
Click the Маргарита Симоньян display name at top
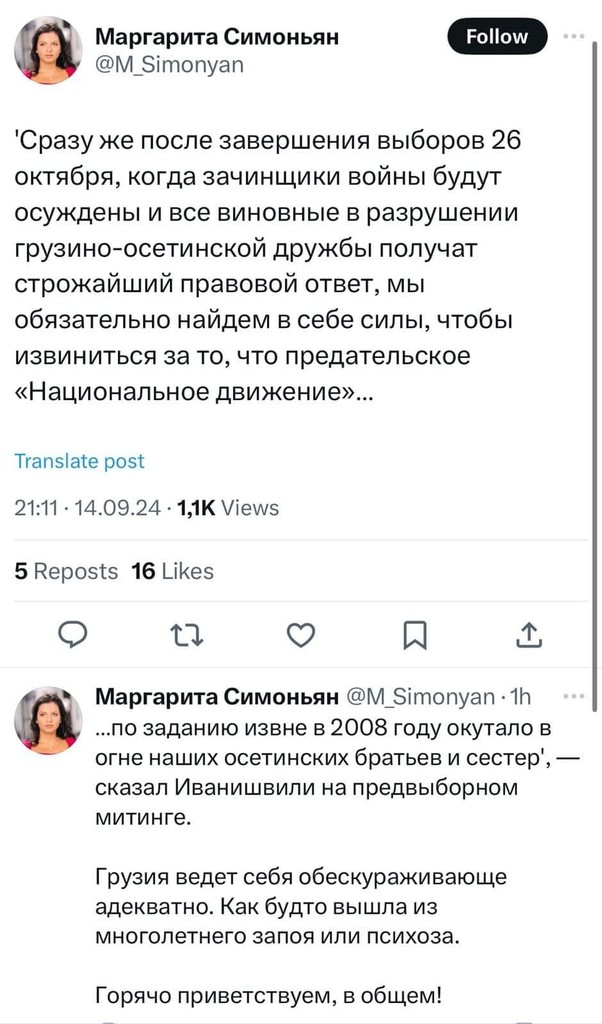coord(217,37)
